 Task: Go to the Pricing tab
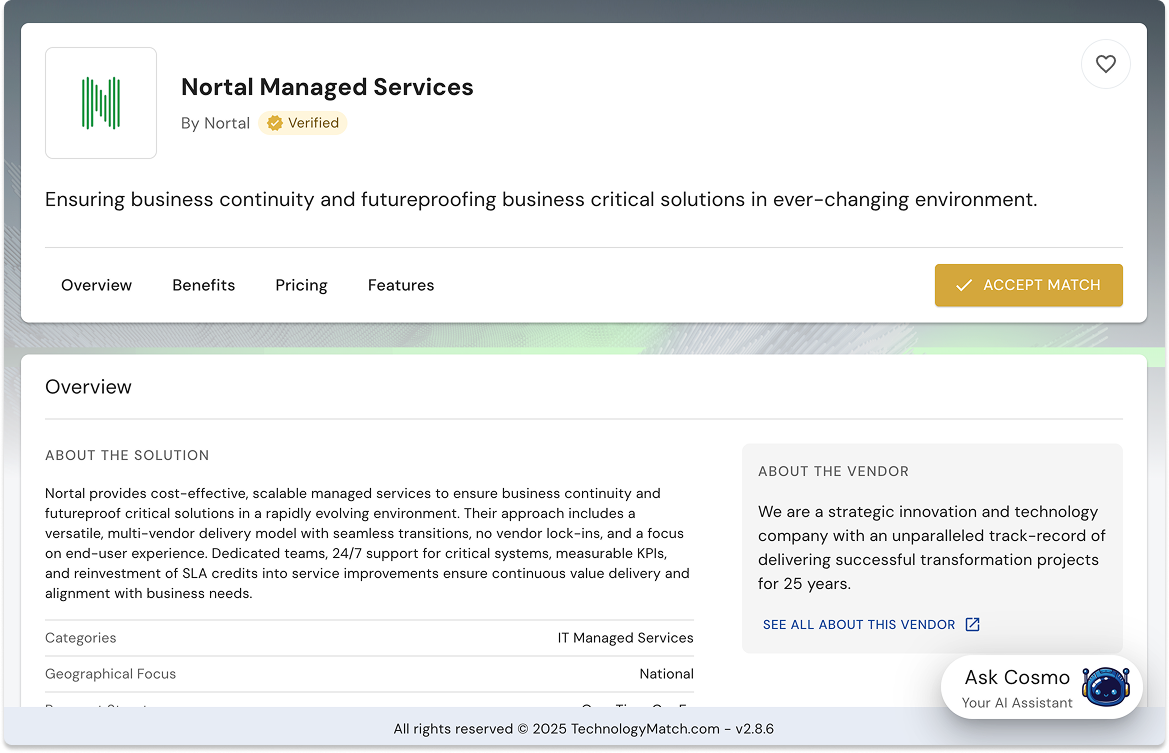[301, 285]
